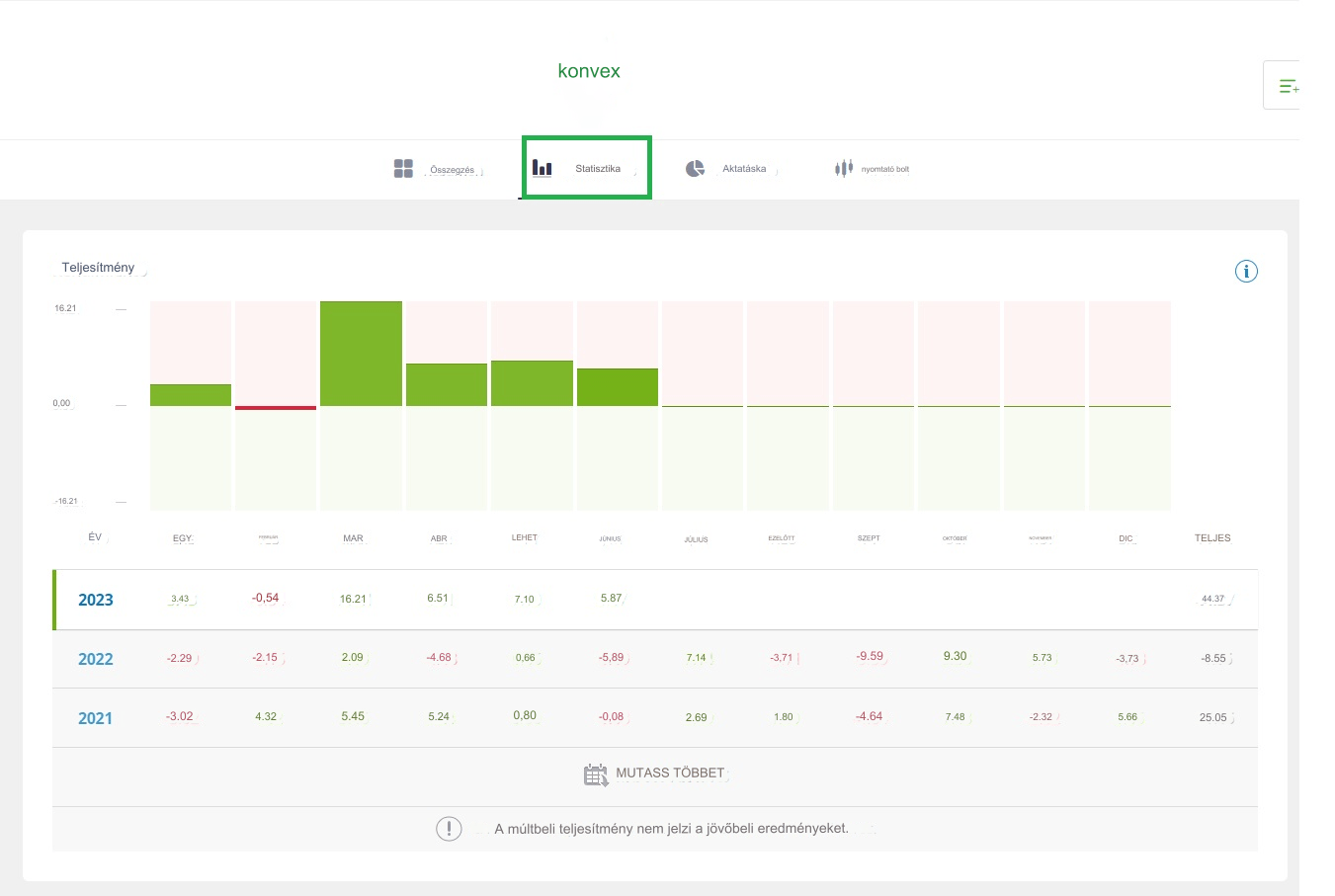Viewport: 1335px width, 896px height.
Task: Click the nyomtató bolt candlestick icon
Action: [x=843, y=168]
